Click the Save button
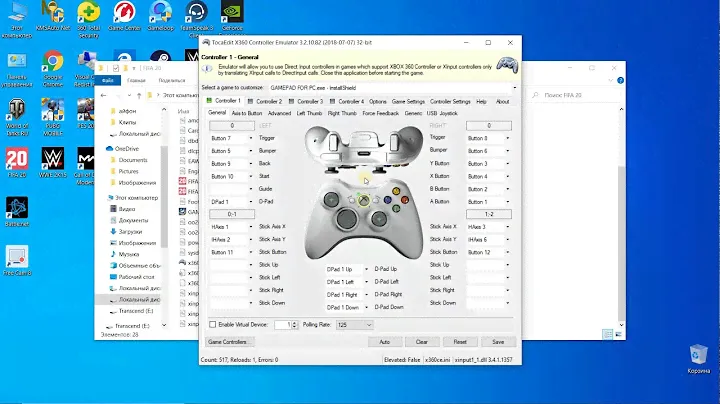 495,342
